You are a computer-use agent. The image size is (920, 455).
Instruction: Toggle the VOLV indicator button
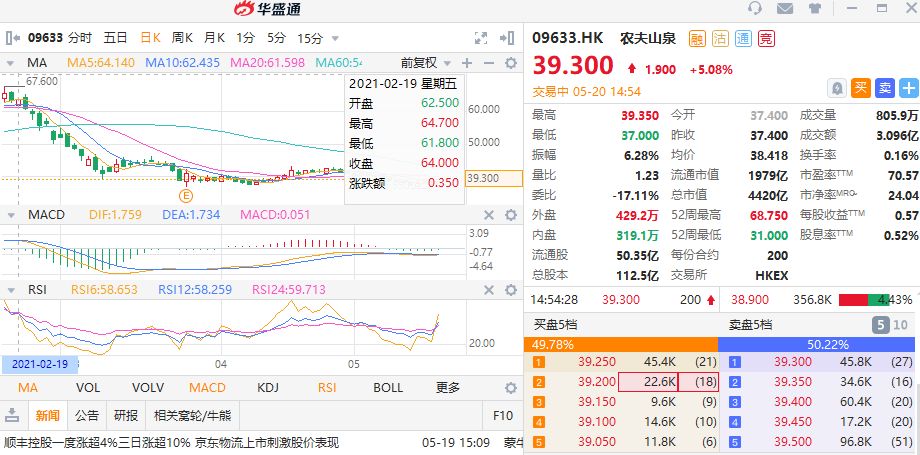tap(148, 387)
